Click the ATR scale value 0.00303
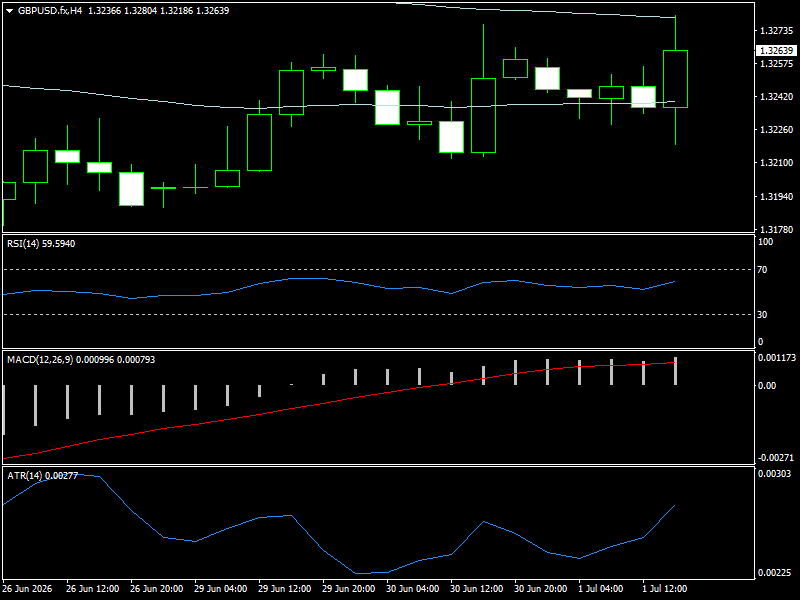 click(x=774, y=473)
